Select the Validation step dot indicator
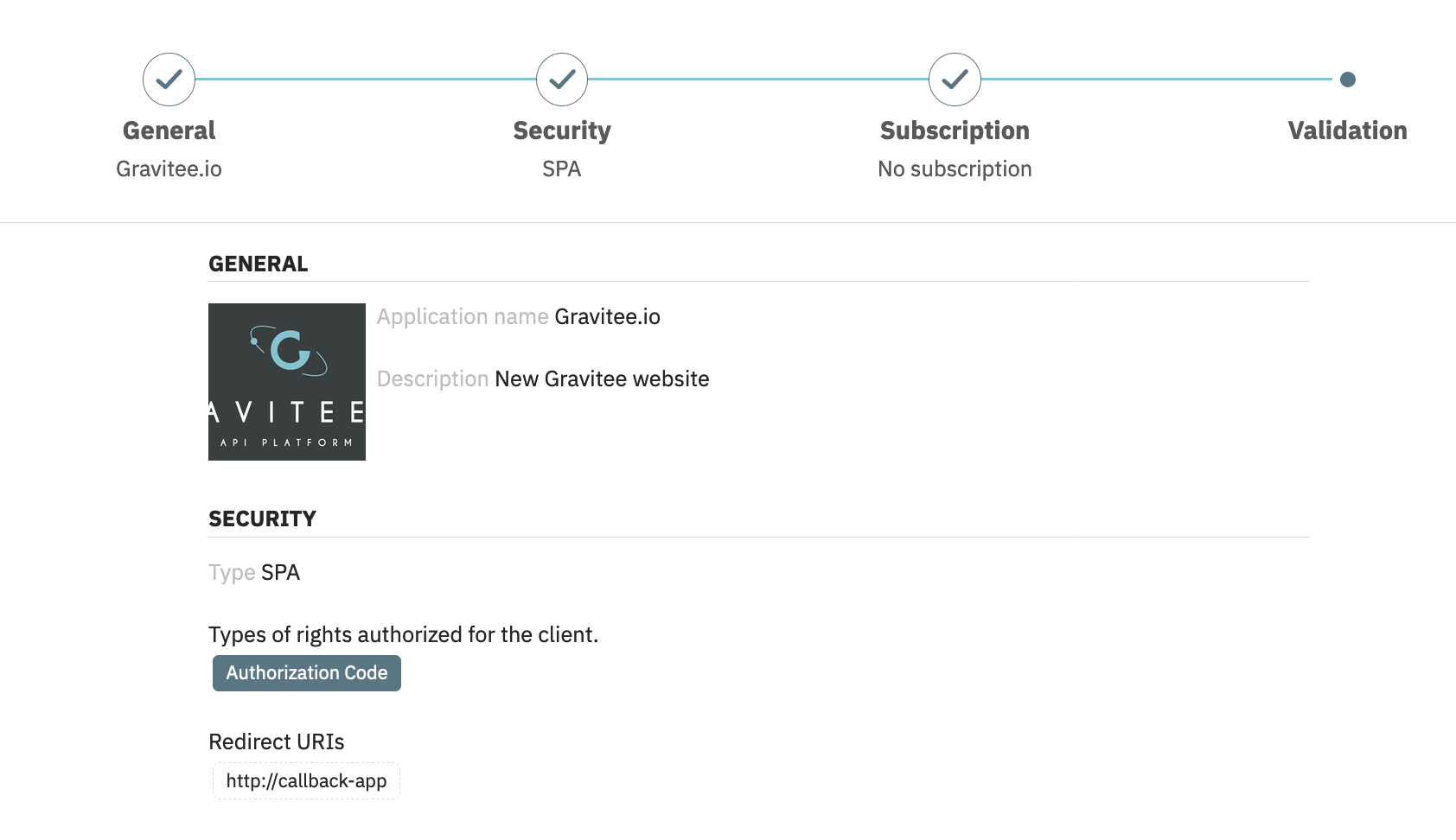This screenshot has width=1456, height=840. 1350,78
